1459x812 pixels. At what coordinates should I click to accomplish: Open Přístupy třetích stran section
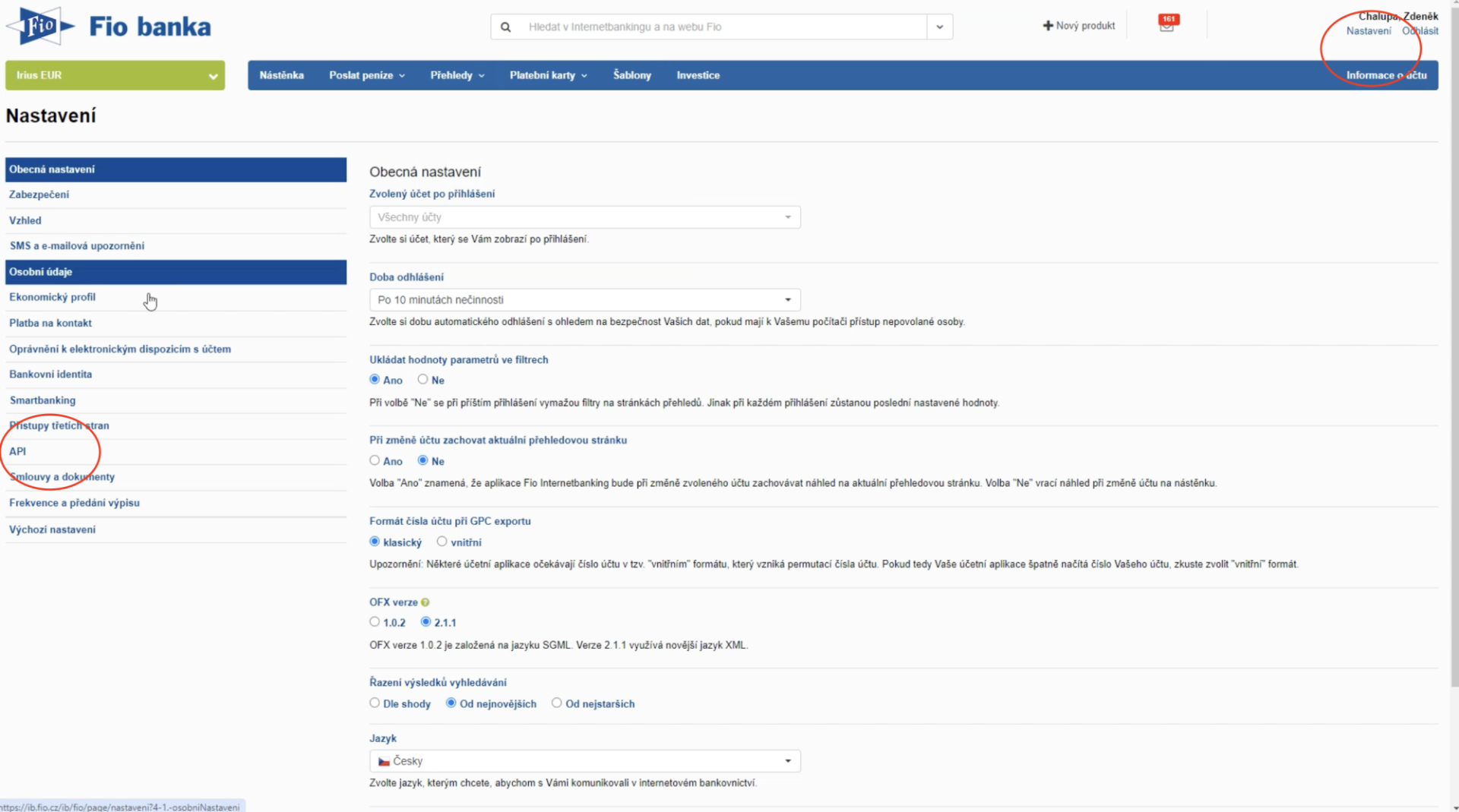(176, 425)
